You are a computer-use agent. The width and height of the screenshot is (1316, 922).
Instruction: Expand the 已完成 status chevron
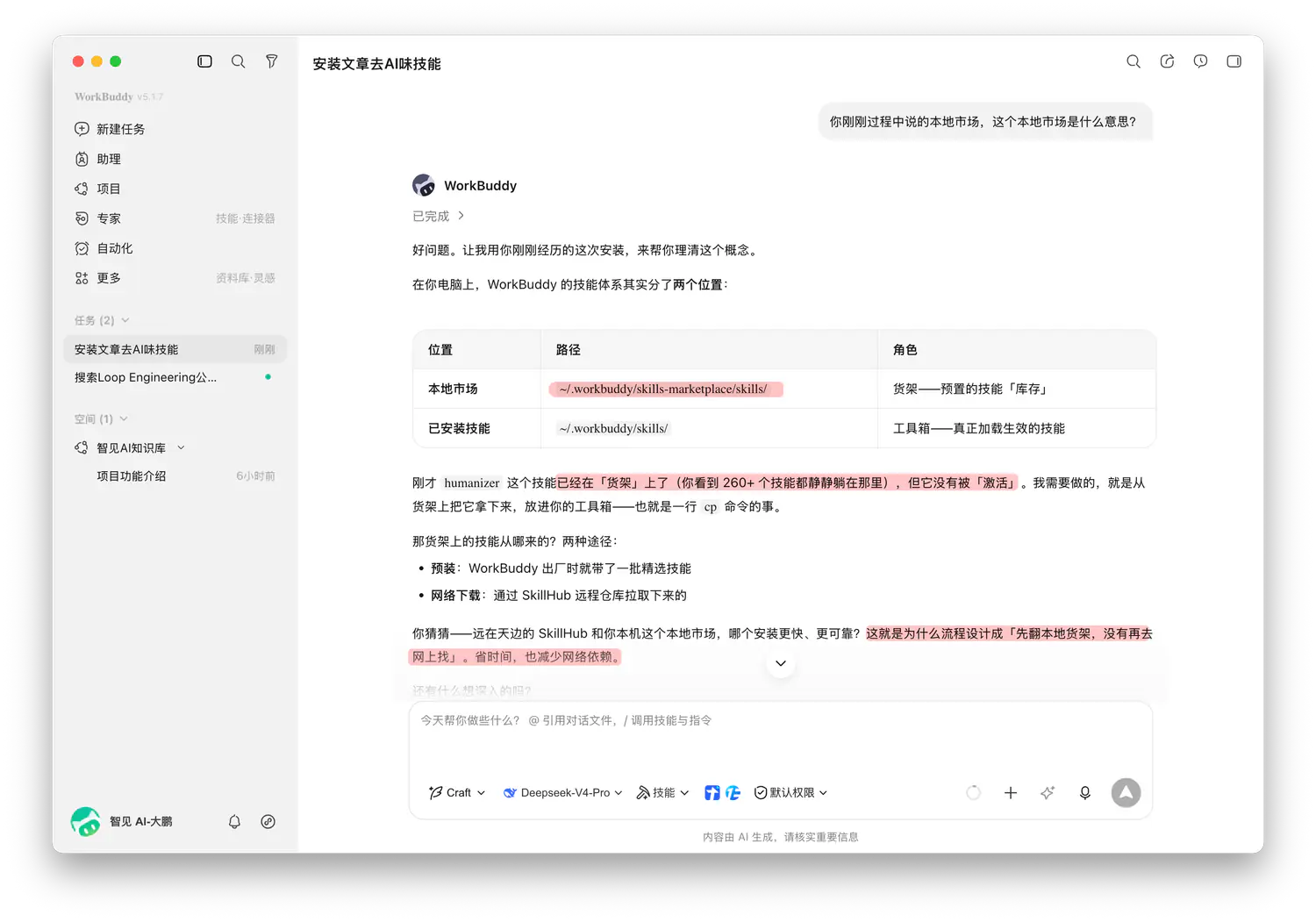click(461, 216)
